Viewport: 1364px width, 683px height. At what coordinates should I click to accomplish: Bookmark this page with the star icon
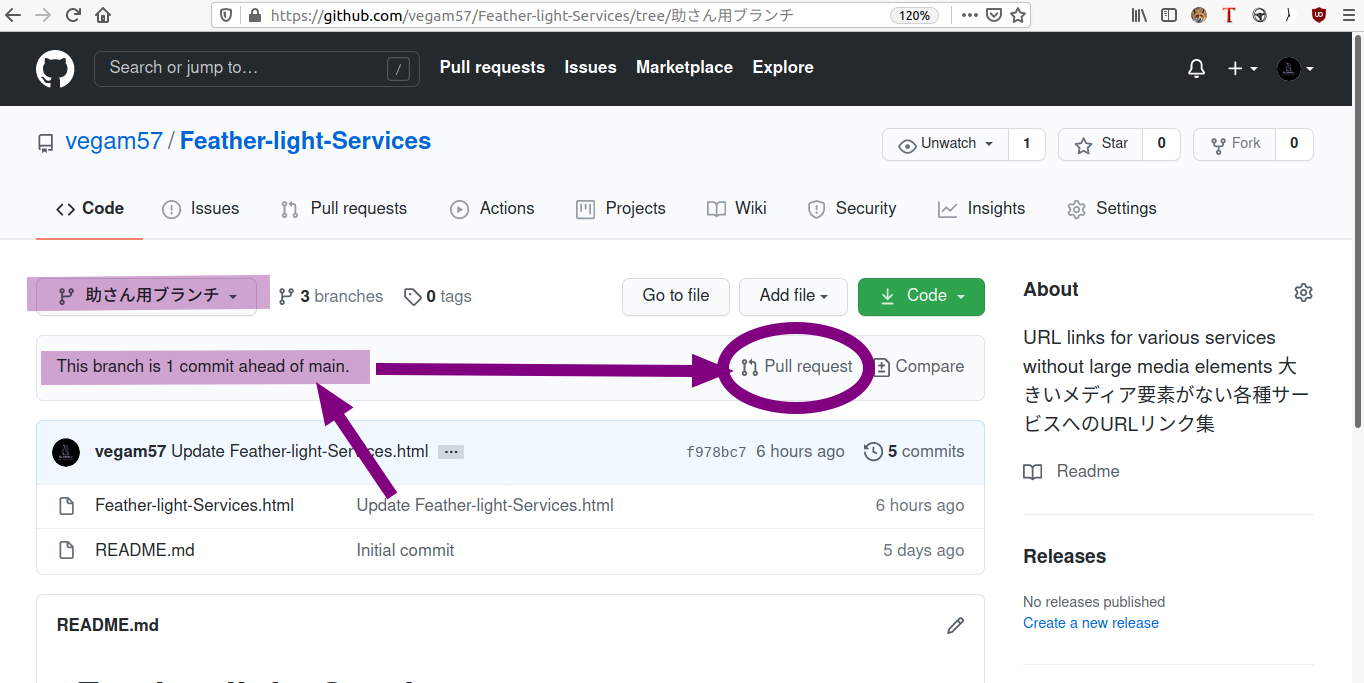point(1018,15)
